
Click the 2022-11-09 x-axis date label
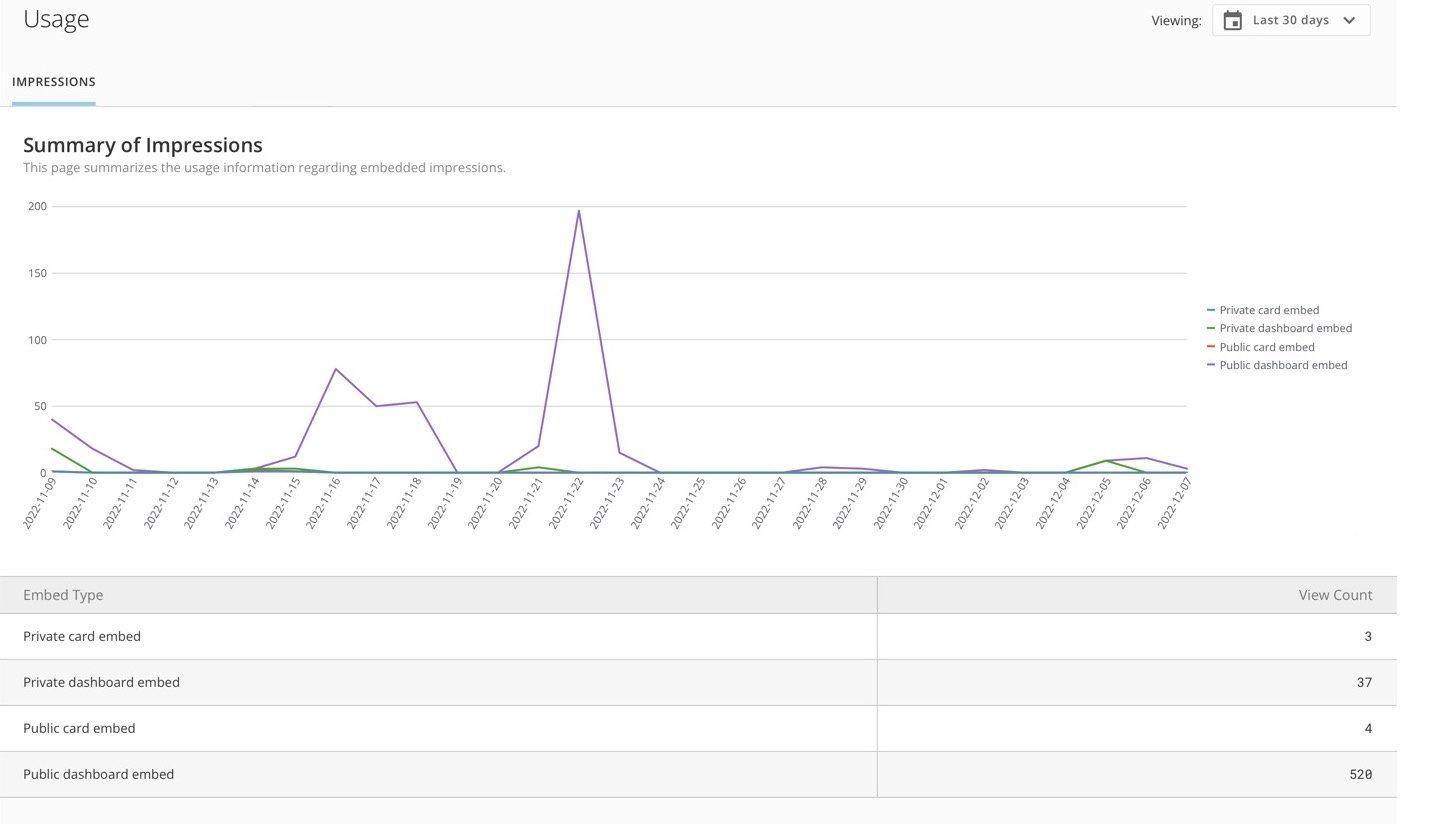[40, 503]
